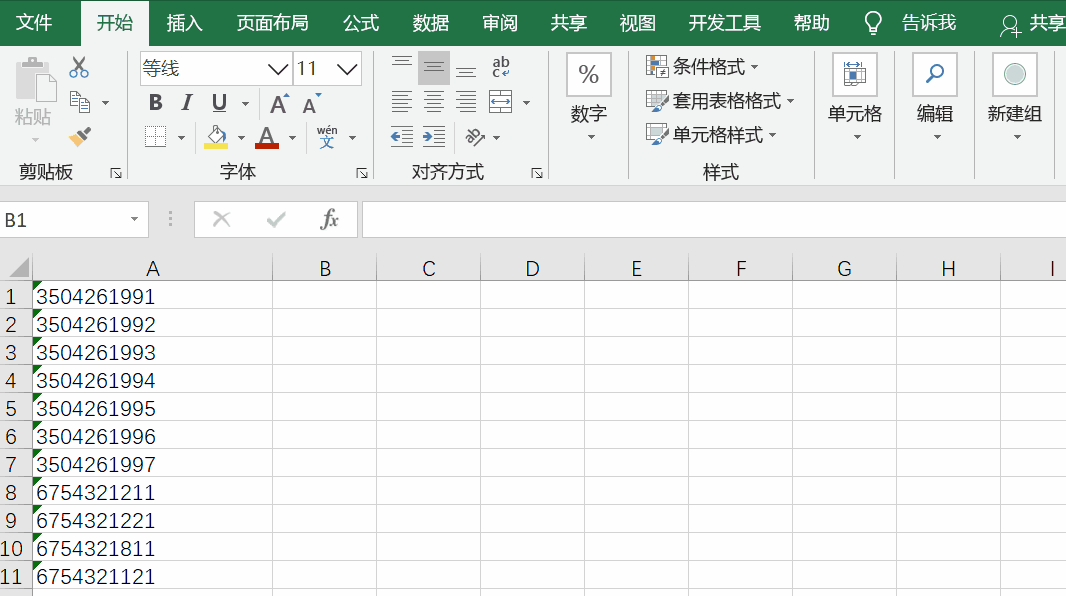Image resolution: width=1066 pixels, height=596 pixels.
Task: Toggle bold formatting
Action: [x=156, y=103]
